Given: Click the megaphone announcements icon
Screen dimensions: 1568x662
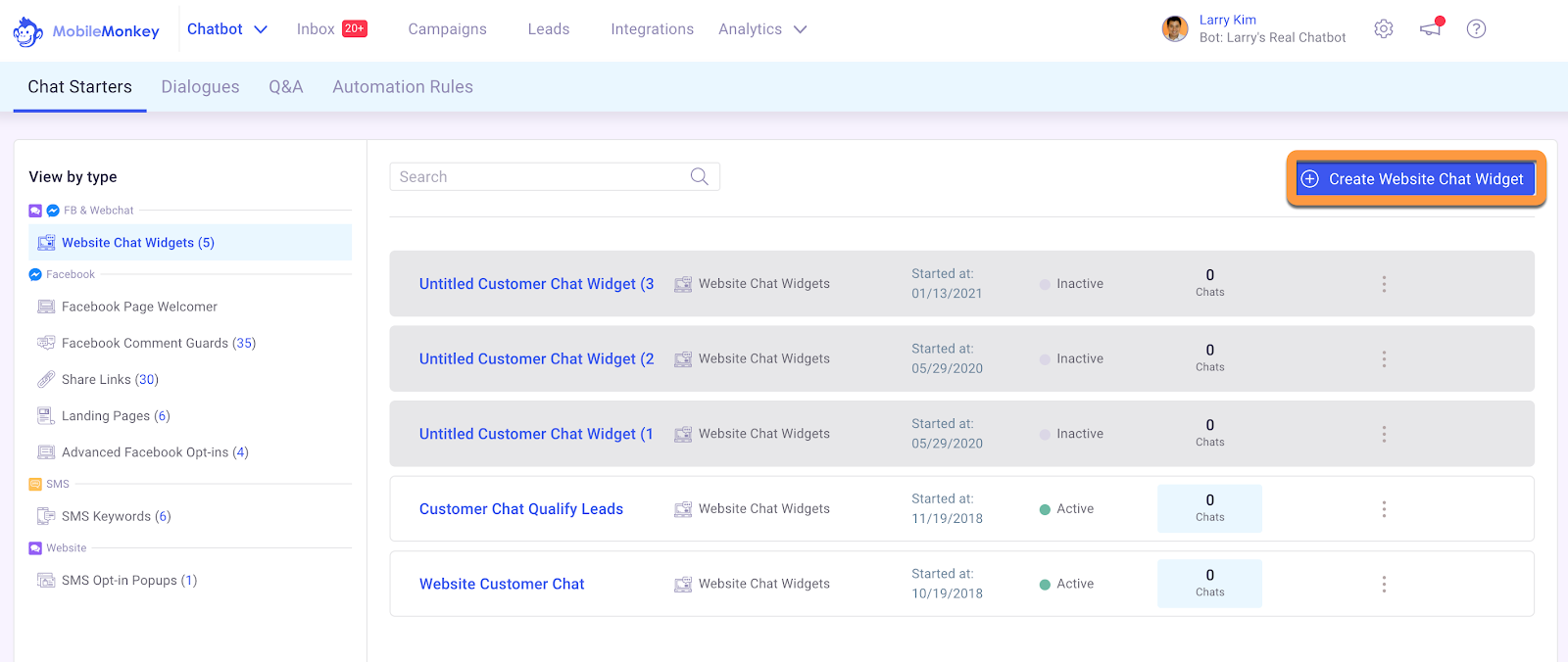Looking at the screenshot, I should pyautogui.click(x=1431, y=28).
